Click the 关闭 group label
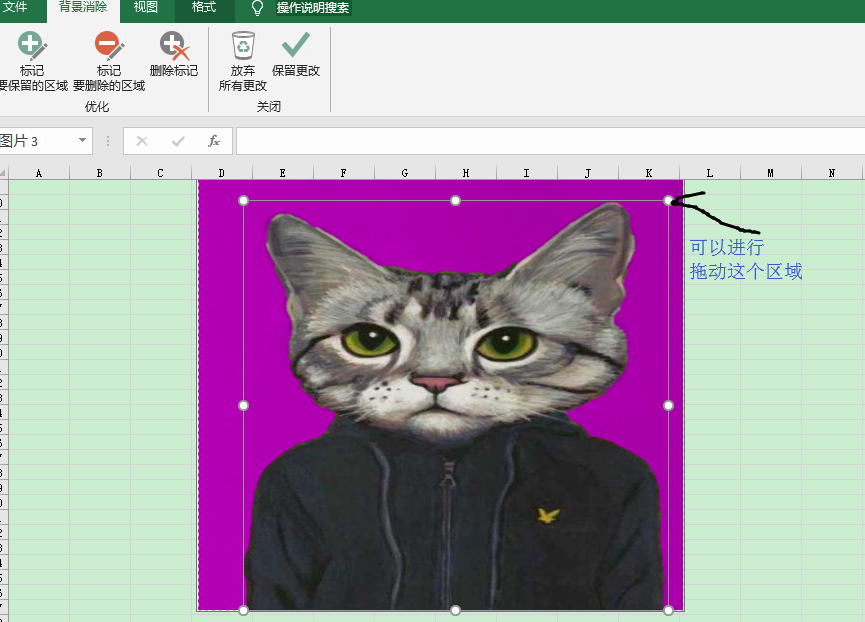865x622 pixels. (x=269, y=106)
